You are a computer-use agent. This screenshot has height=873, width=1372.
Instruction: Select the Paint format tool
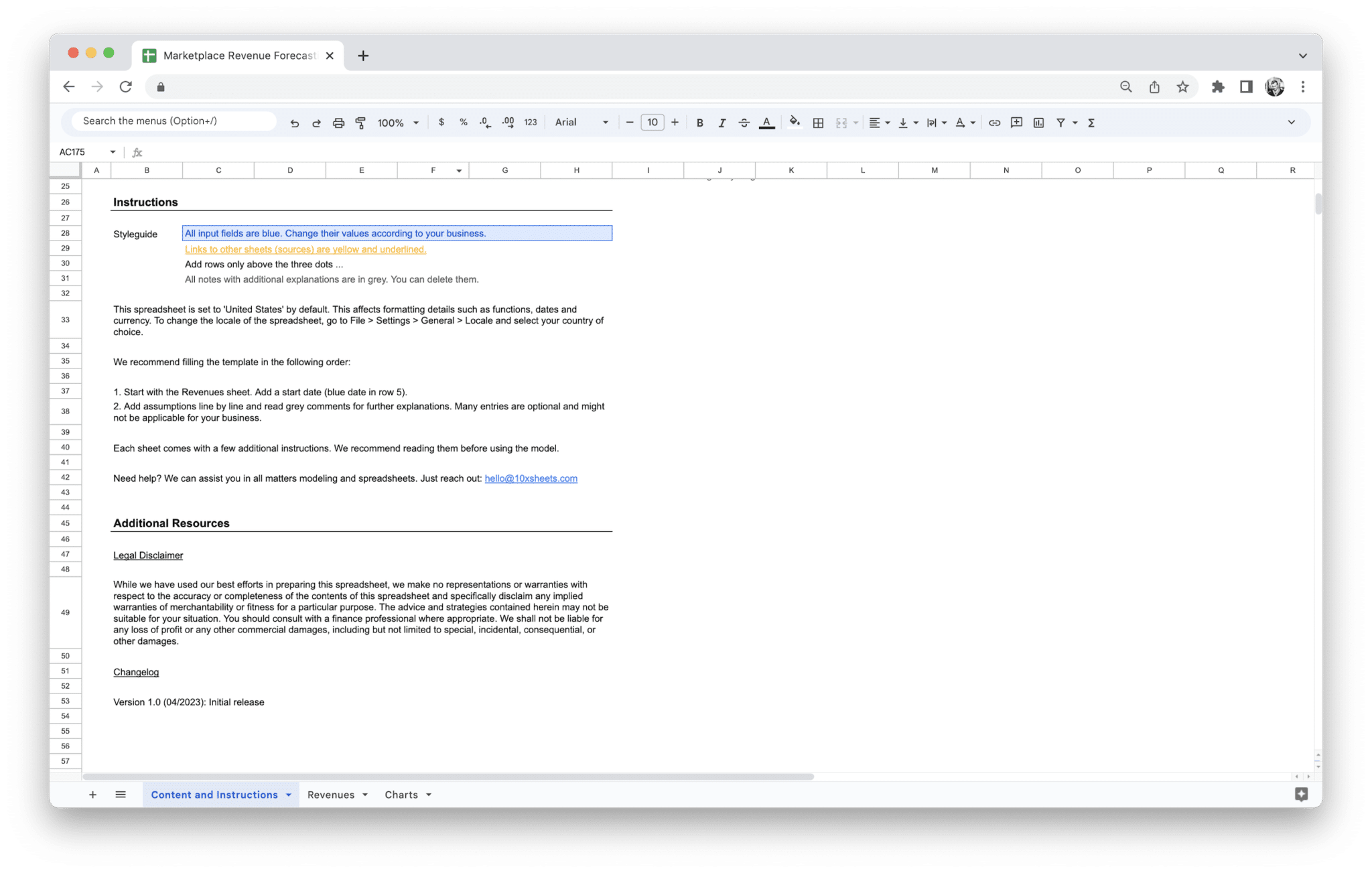click(x=360, y=122)
